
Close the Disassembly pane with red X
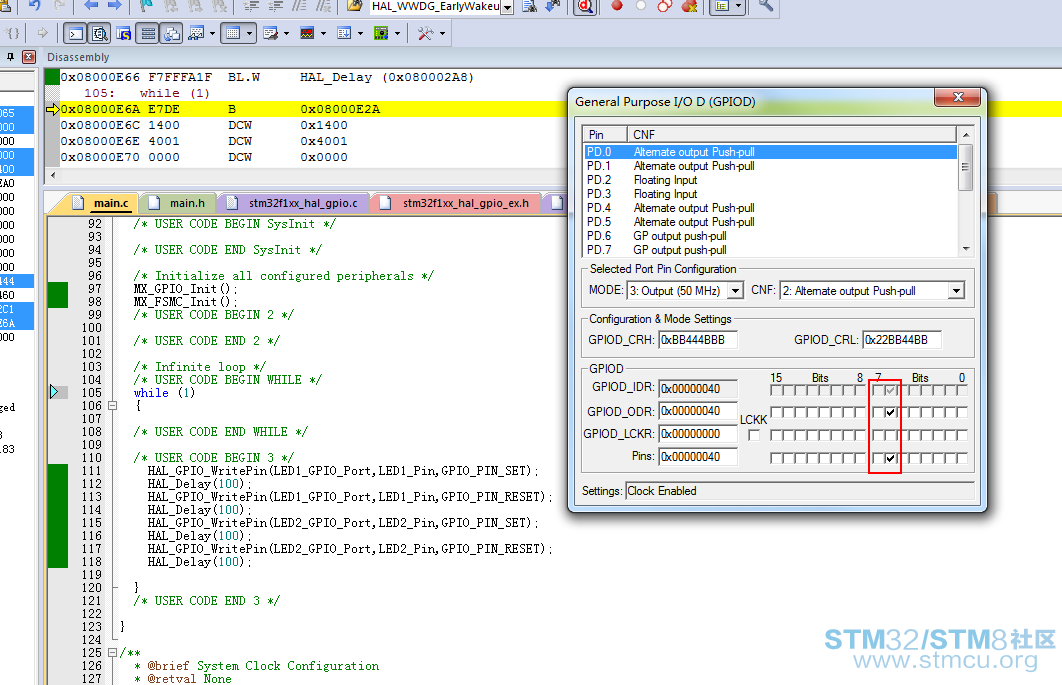29,57
